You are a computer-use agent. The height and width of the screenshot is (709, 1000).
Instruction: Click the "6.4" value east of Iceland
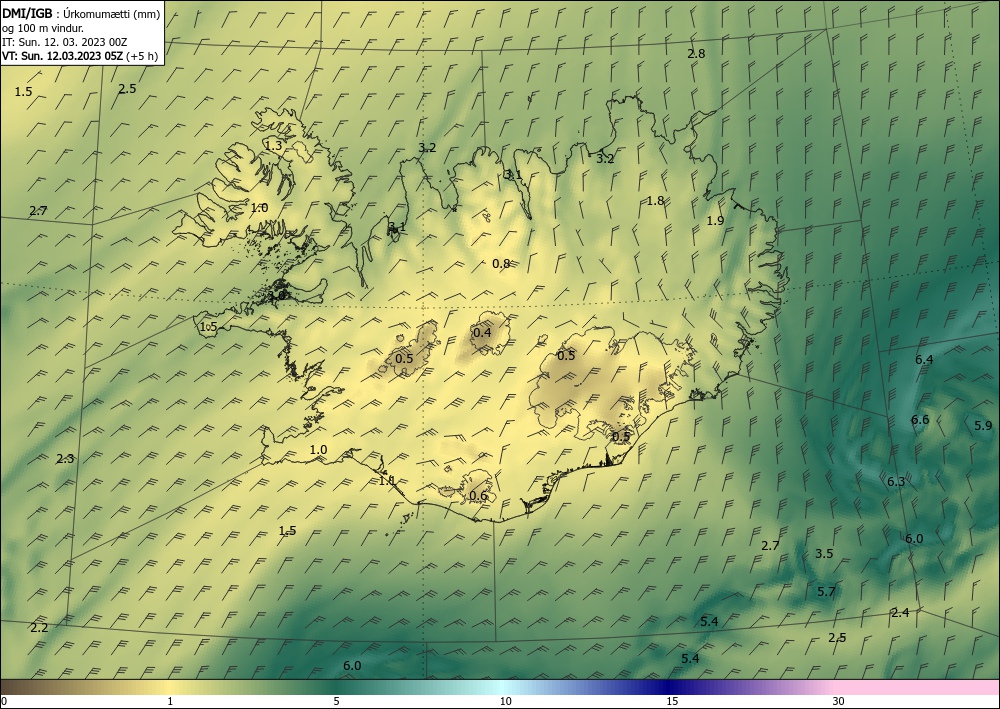[x=924, y=360]
